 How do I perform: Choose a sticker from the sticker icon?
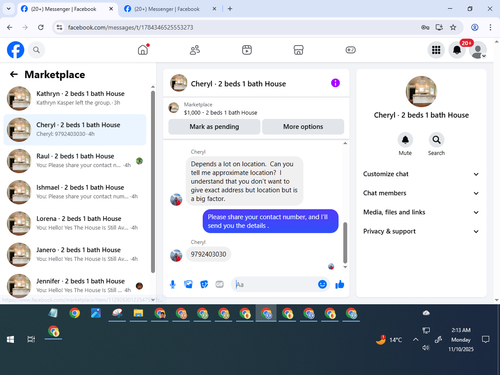click(x=204, y=284)
